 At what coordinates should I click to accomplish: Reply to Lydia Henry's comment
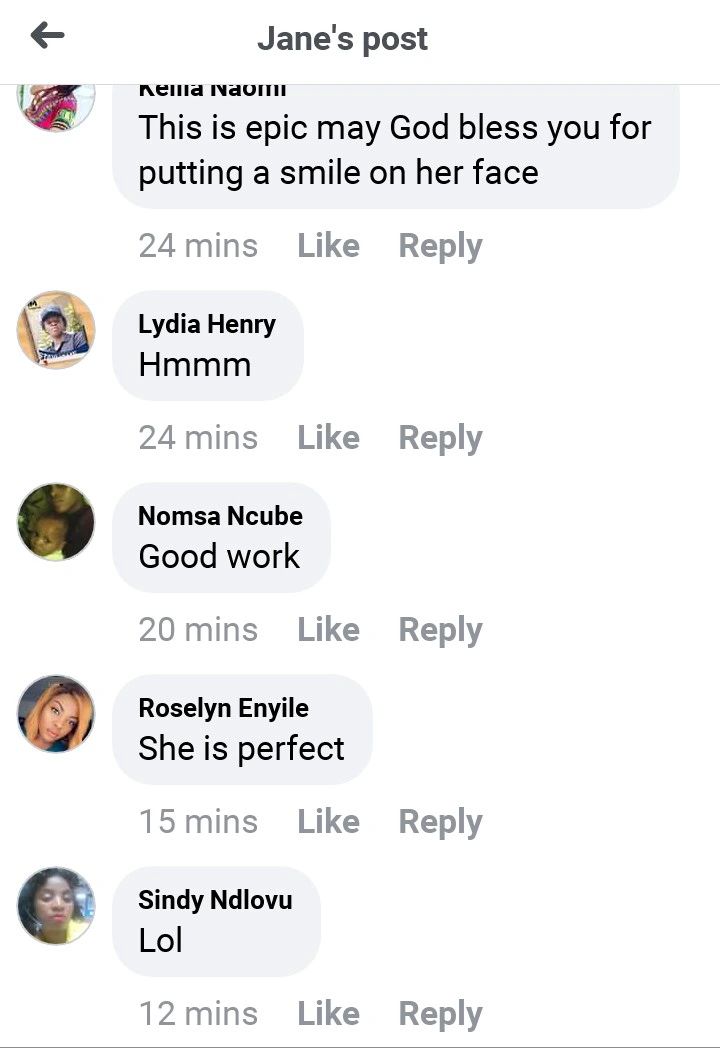(440, 438)
